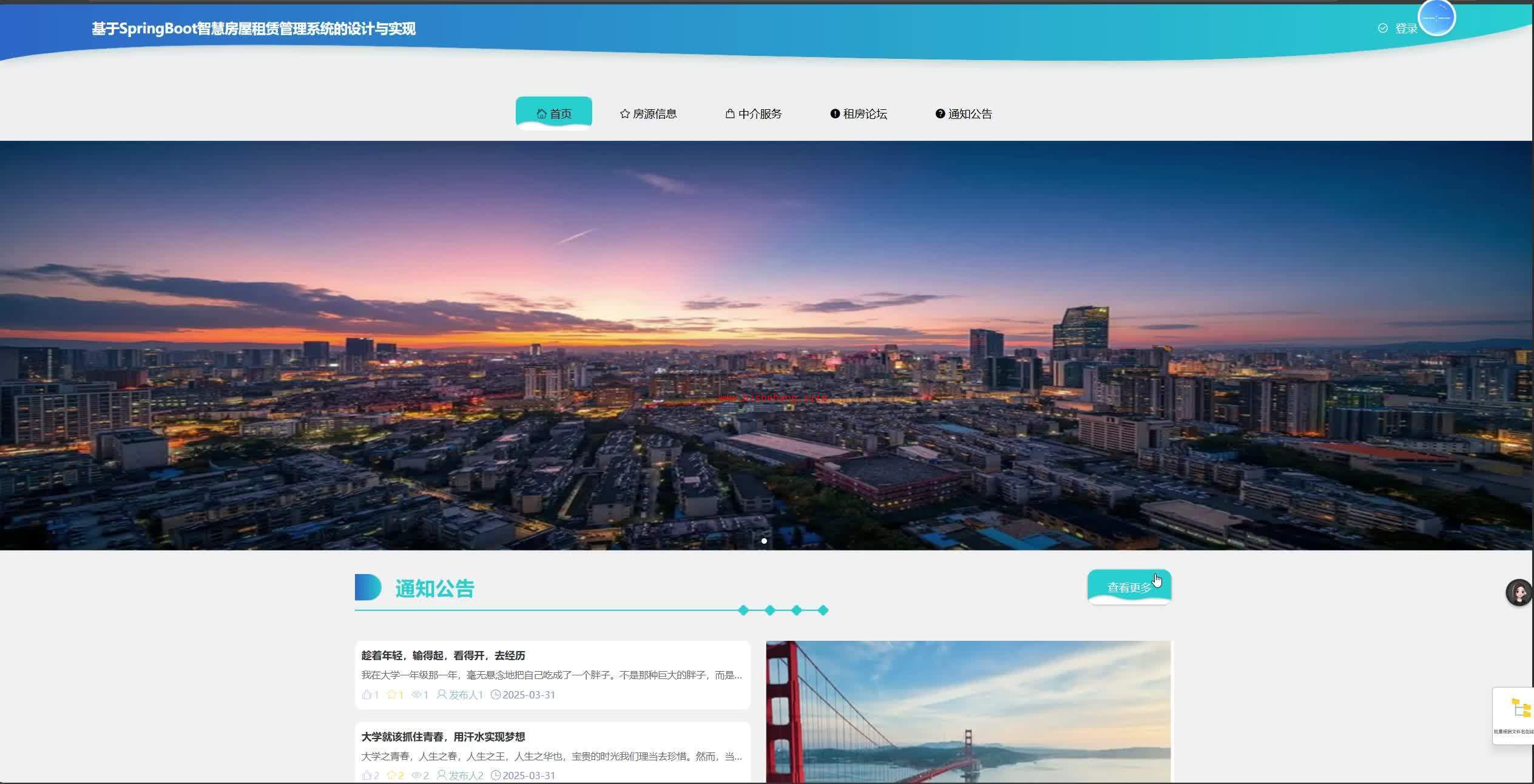This screenshot has height=784, width=1534.
Task: Open announcement 大学就该抓住青春，用汗水实现梦想
Action: (x=443, y=737)
